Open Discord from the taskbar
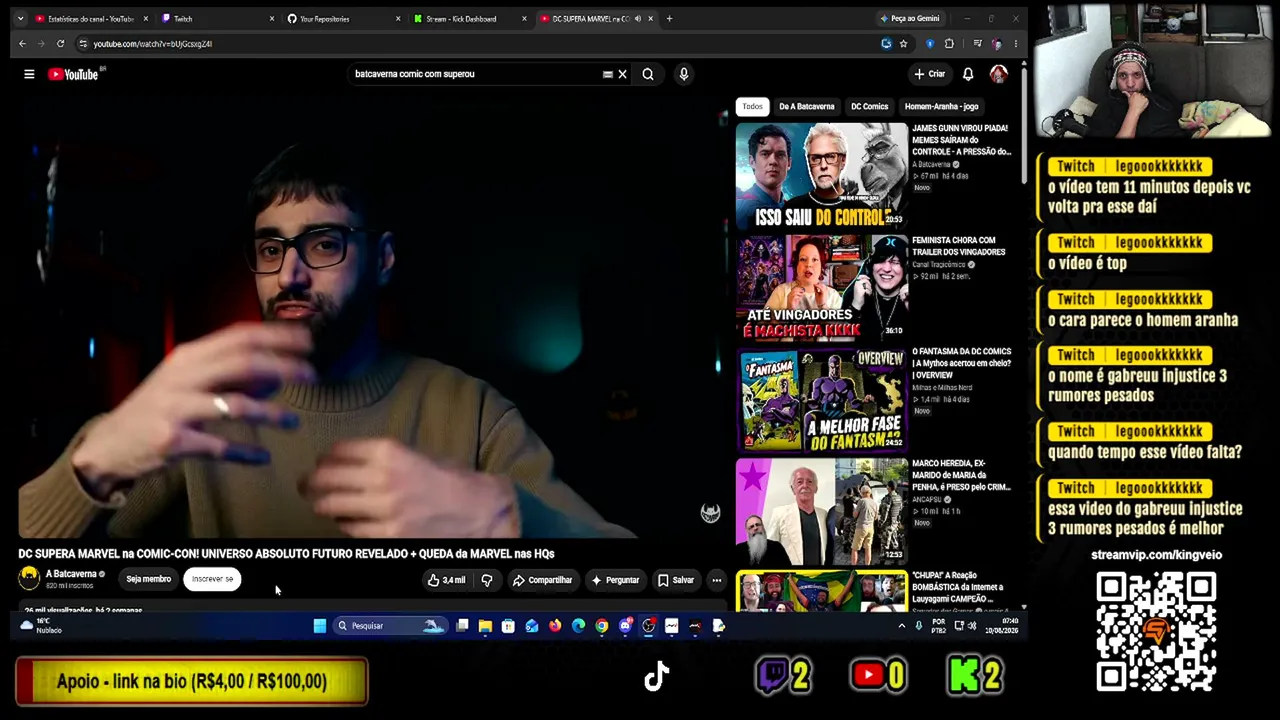Image resolution: width=1280 pixels, height=720 pixels. tap(625, 626)
